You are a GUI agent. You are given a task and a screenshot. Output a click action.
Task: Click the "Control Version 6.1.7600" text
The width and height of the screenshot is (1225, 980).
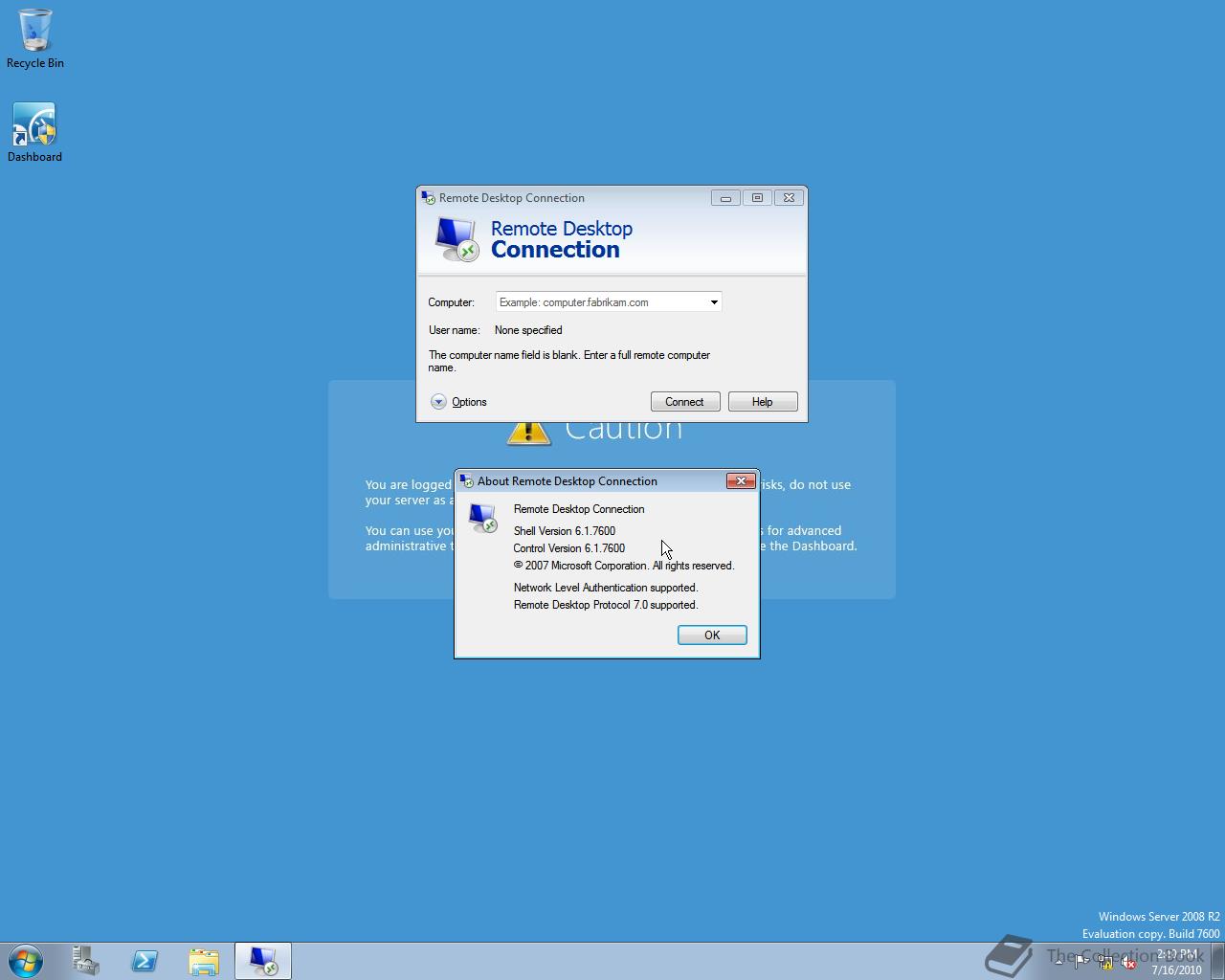[x=569, y=548]
